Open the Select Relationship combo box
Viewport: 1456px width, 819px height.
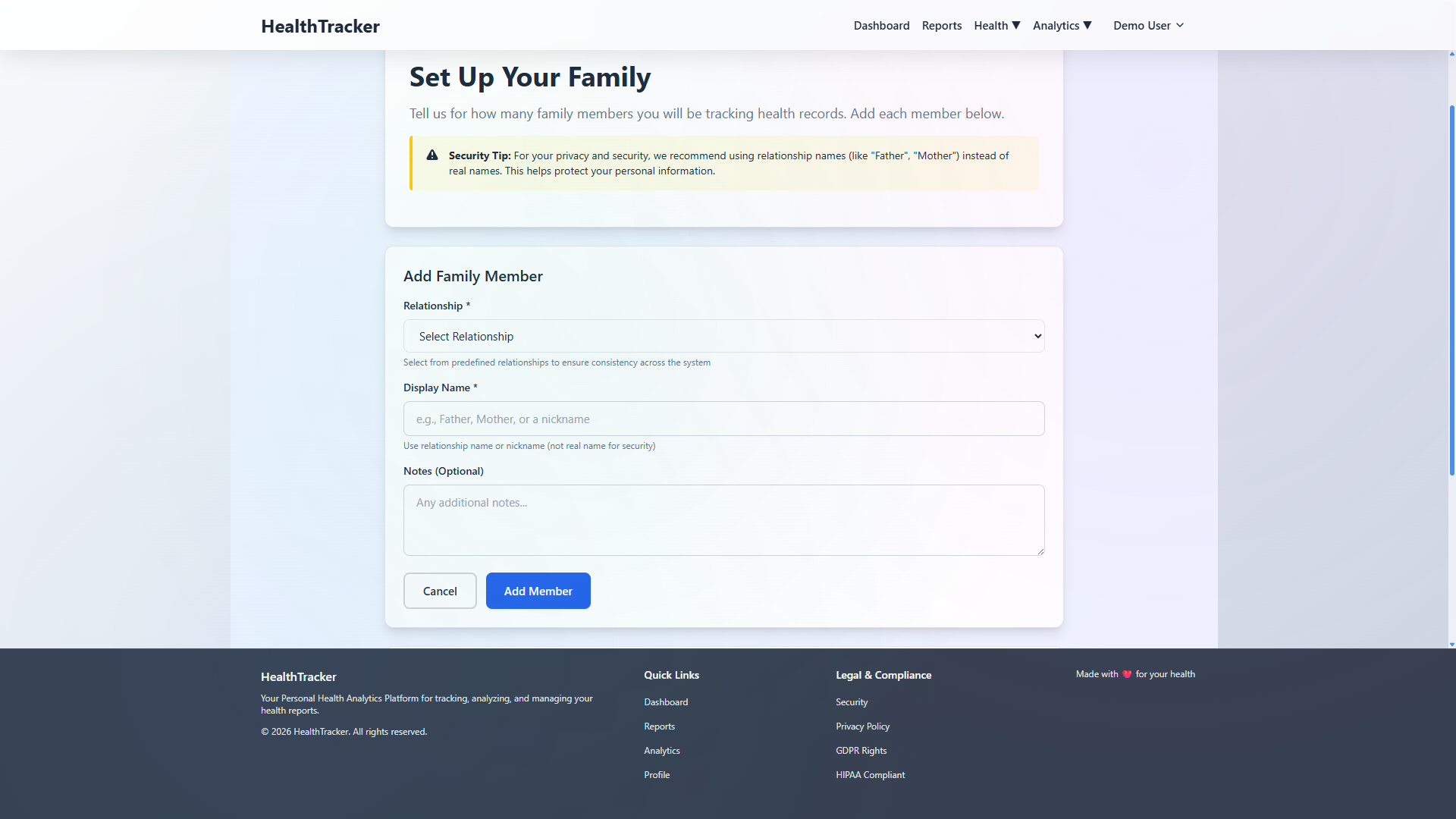(x=723, y=336)
